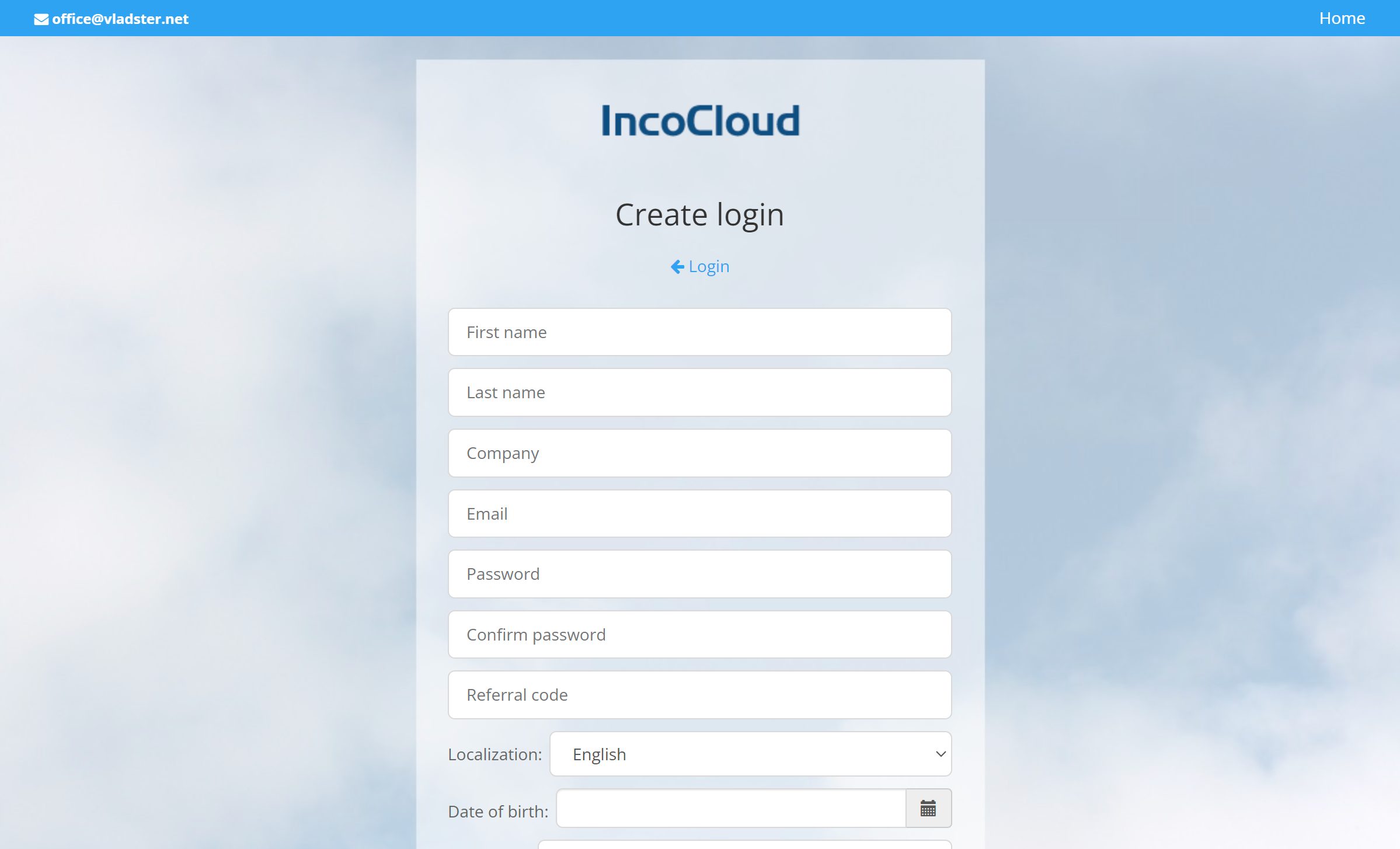Focus the Password field

tap(699, 574)
